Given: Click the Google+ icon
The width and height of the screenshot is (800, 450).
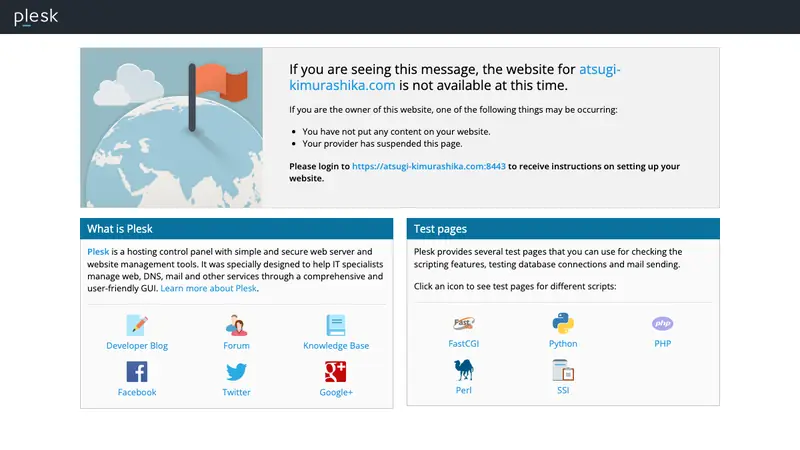Looking at the screenshot, I should pyautogui.click(x=336, y=372).
